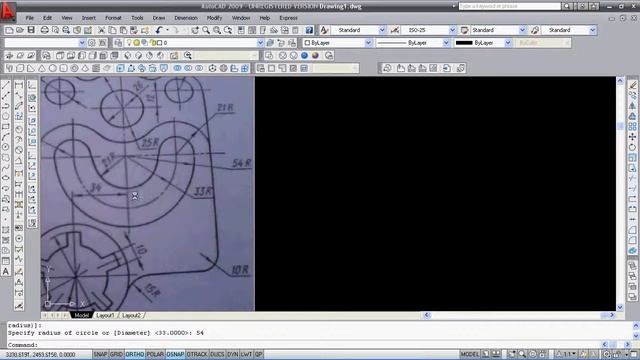Save the drawing with the floppy icon
Screen dimensions: 640x360
31,30
